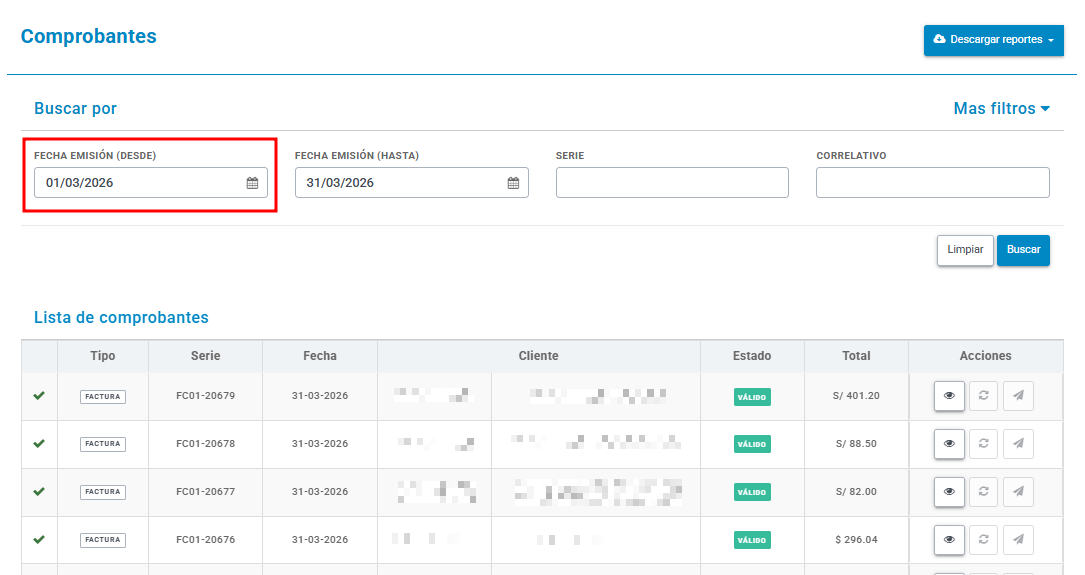
Task: View invoice FC01-20677 with eye icon
Action: [x=949, y=492]
